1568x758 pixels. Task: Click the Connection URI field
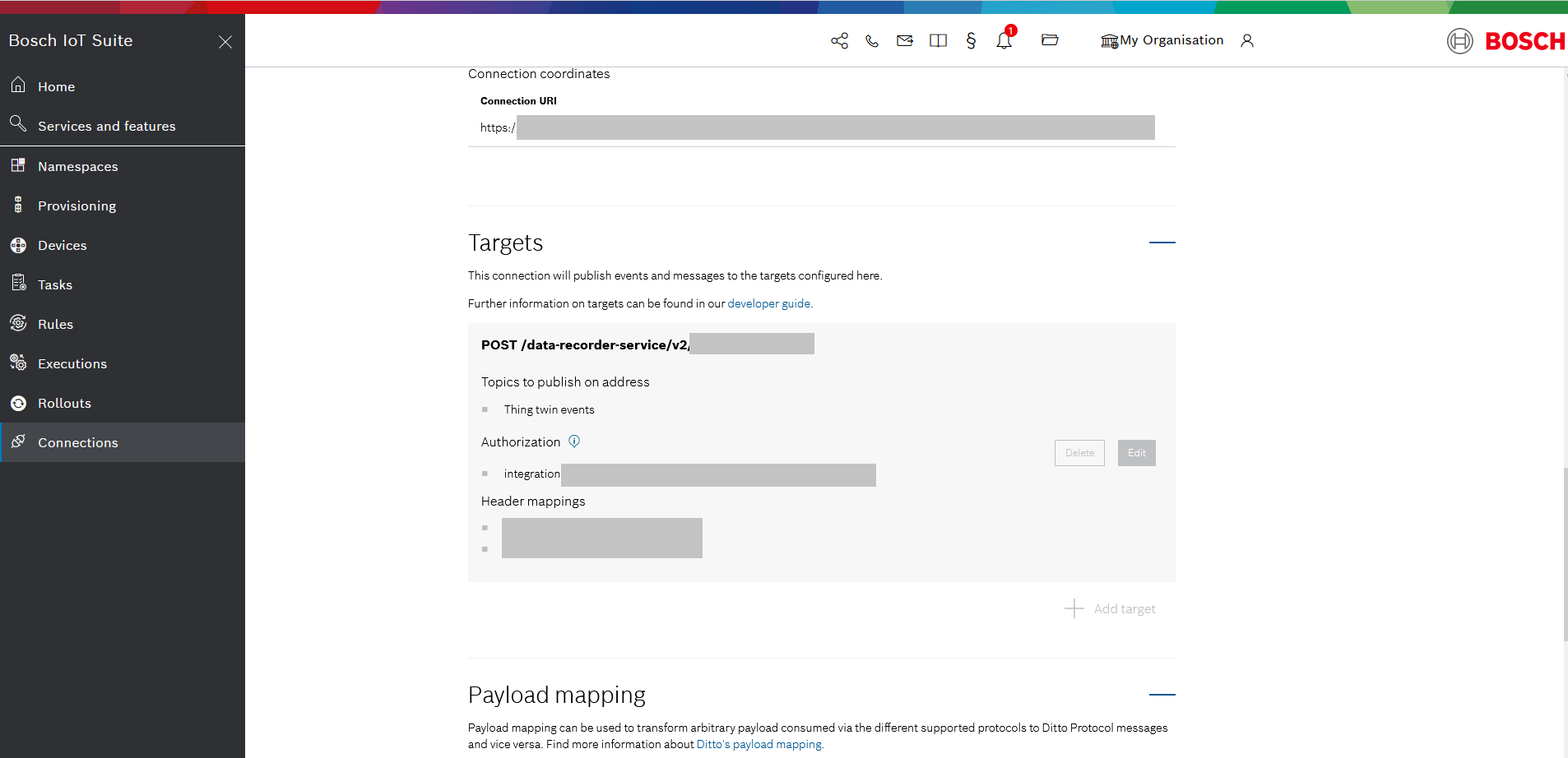(x=818, y=127)
